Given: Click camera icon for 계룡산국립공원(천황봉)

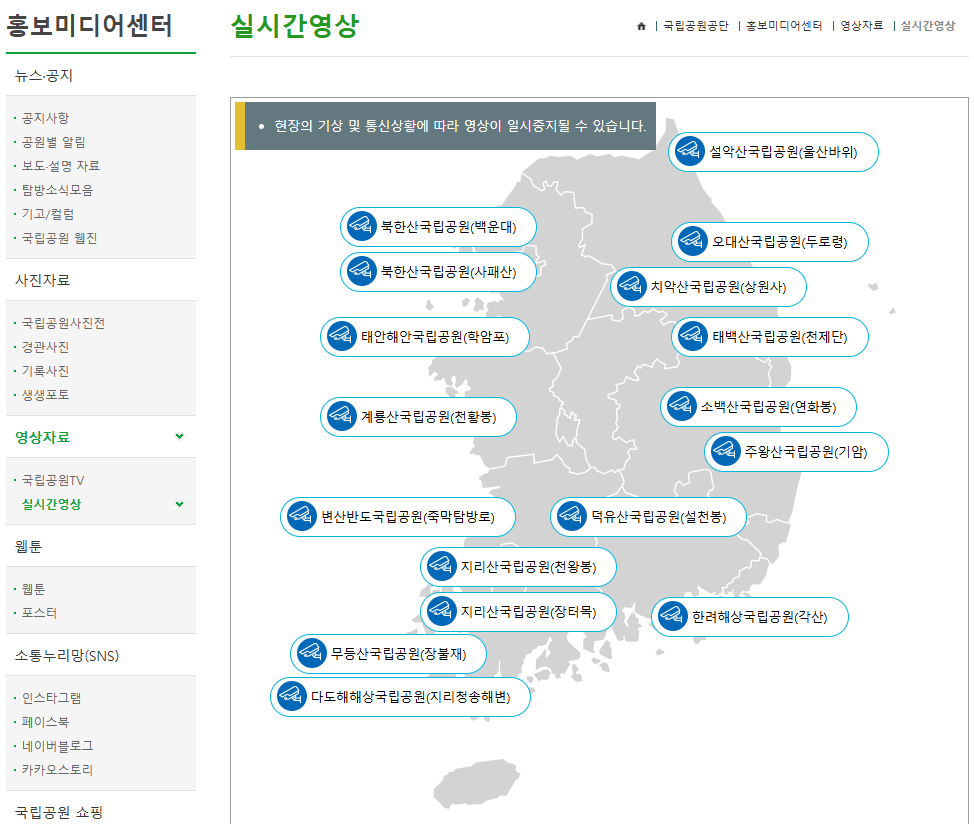Looking at the screenshot, I should pyautogui.click(x=341, y=416).
